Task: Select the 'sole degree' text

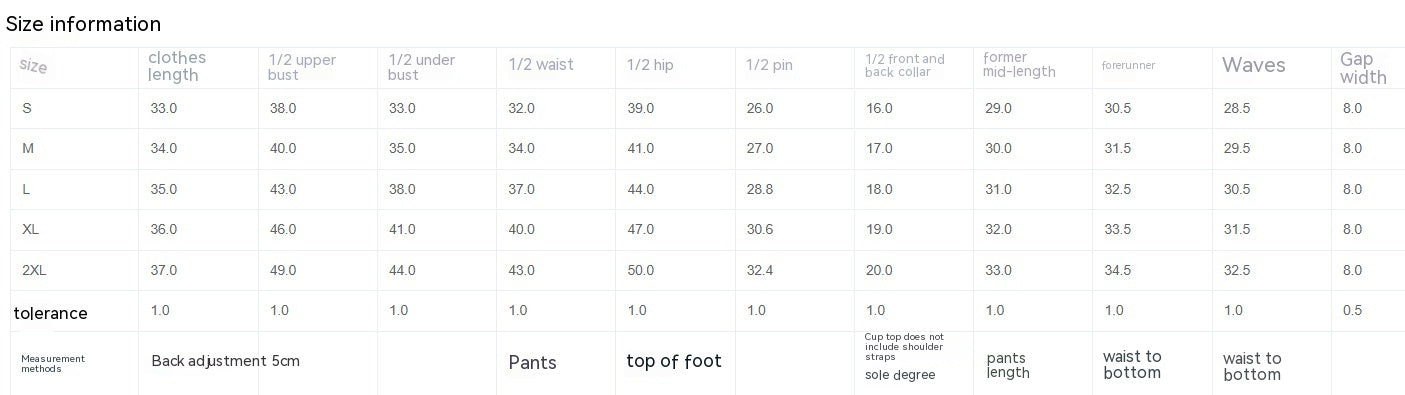Action: point(900,375)
